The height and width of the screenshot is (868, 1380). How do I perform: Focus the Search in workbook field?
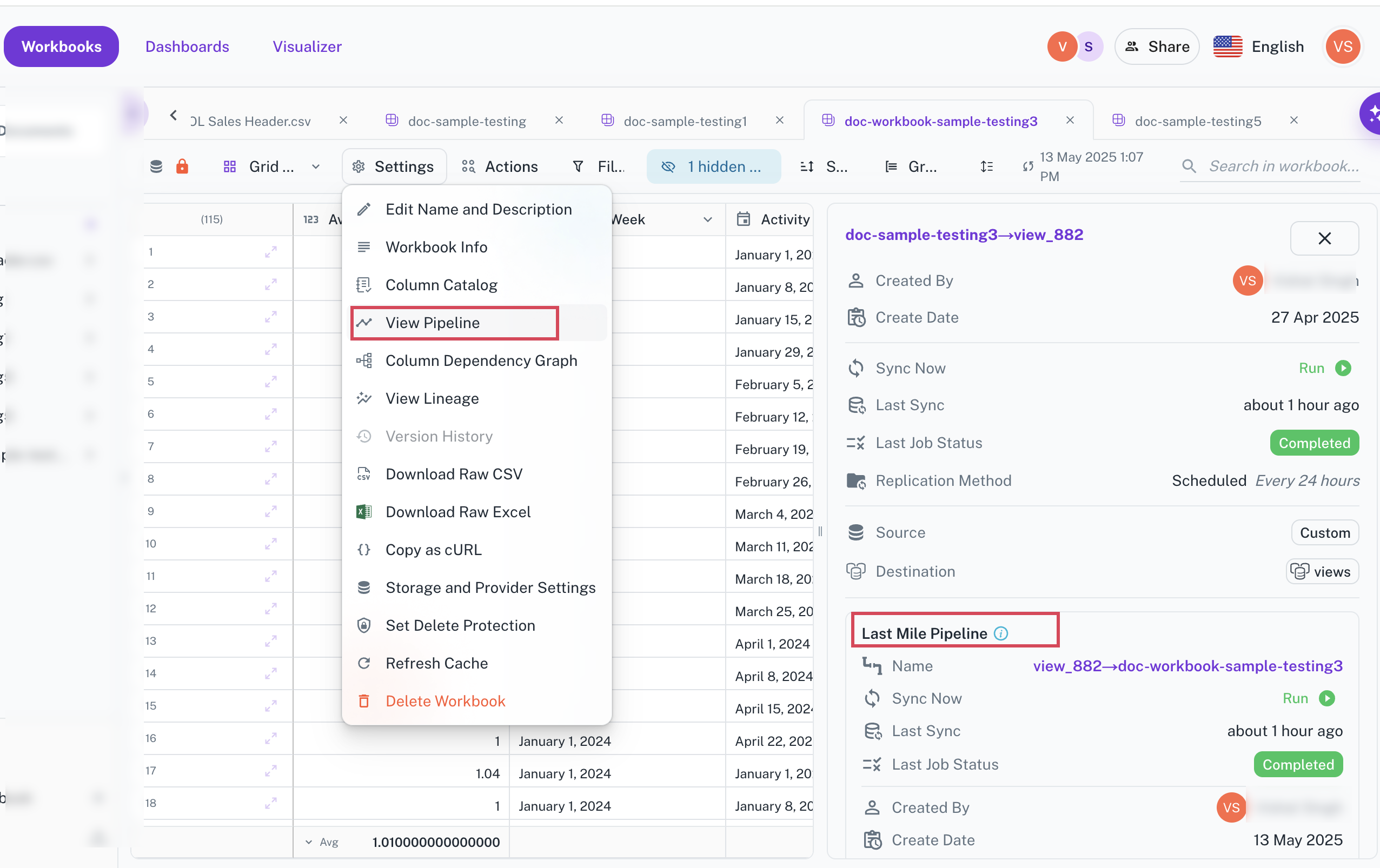coord(1269,166)
